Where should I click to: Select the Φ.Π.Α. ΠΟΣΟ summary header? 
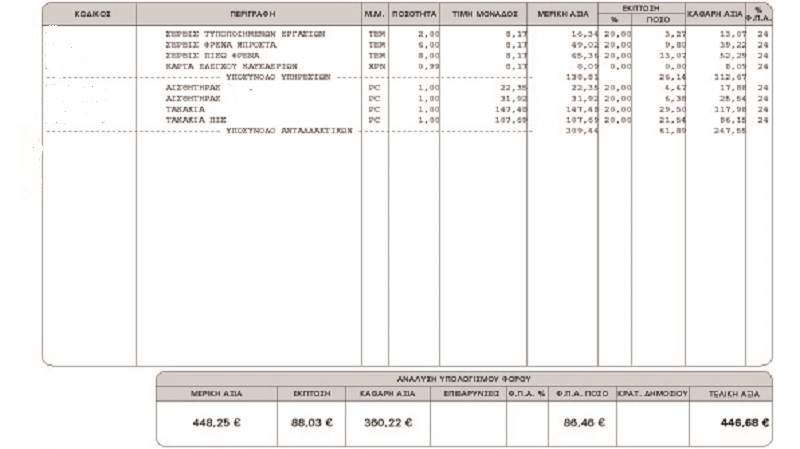pyautogui.click(x=582, y=394)
